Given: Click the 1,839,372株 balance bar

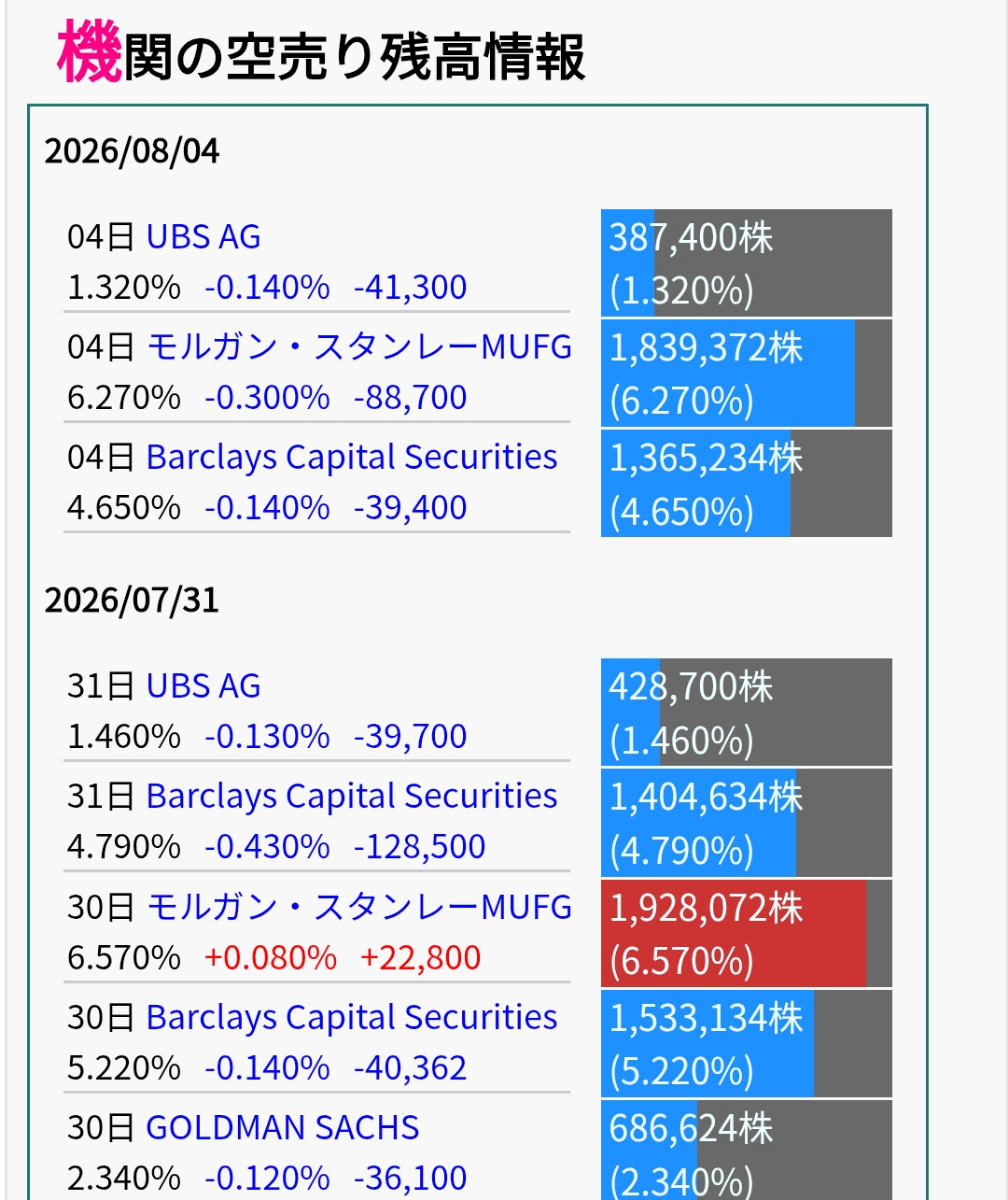Looking at the screenshot, I should [x=746, y=373].
